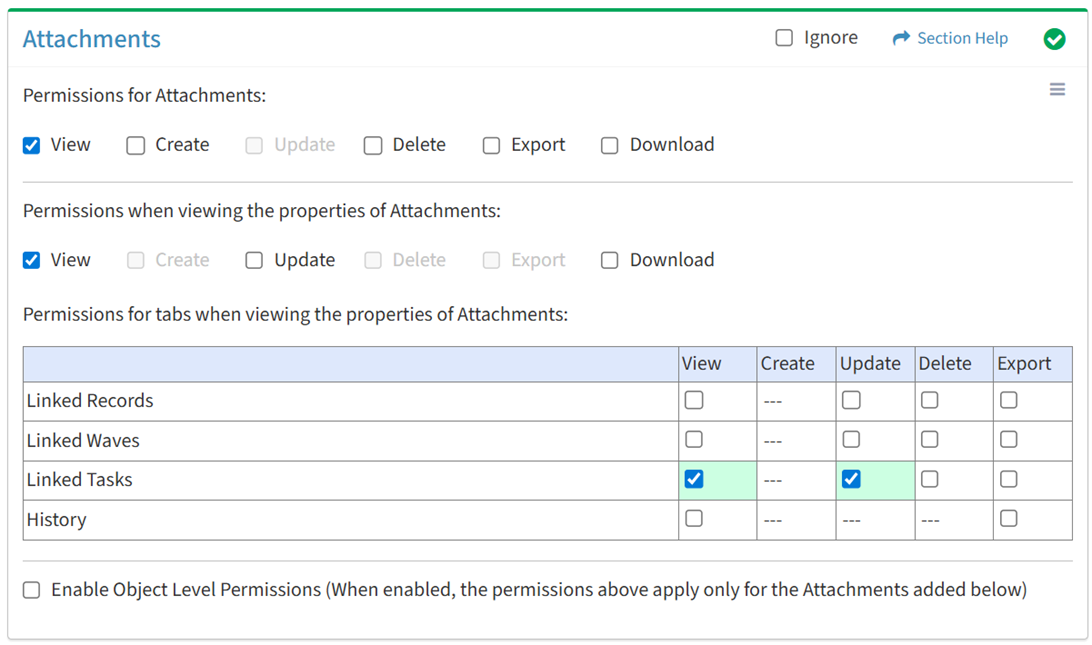Check the Delete box for Linked Tasks
Screen dimensions: 1092x645
pos(930,479)
